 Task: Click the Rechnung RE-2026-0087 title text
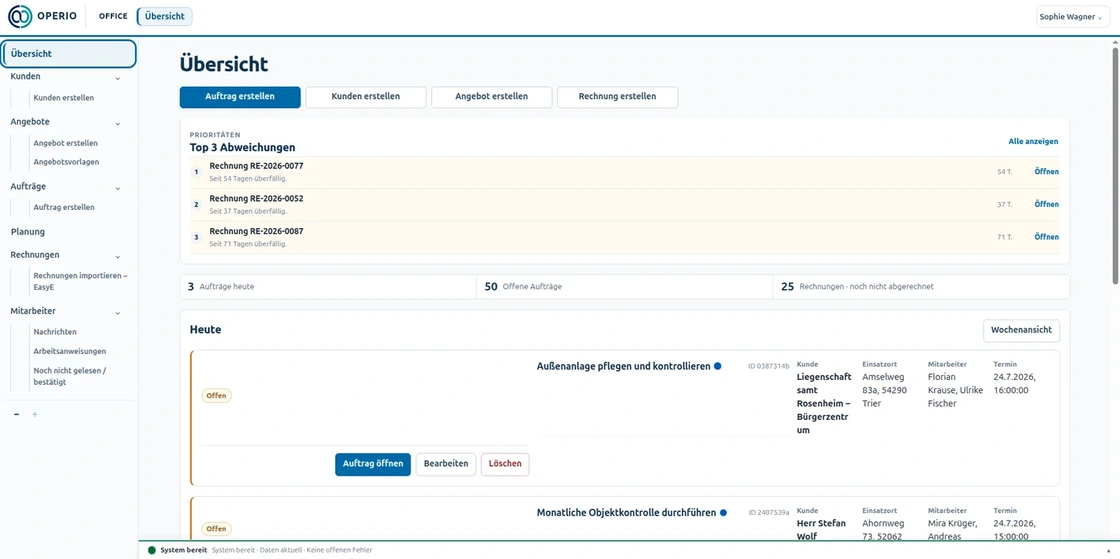tap(256, 231)
